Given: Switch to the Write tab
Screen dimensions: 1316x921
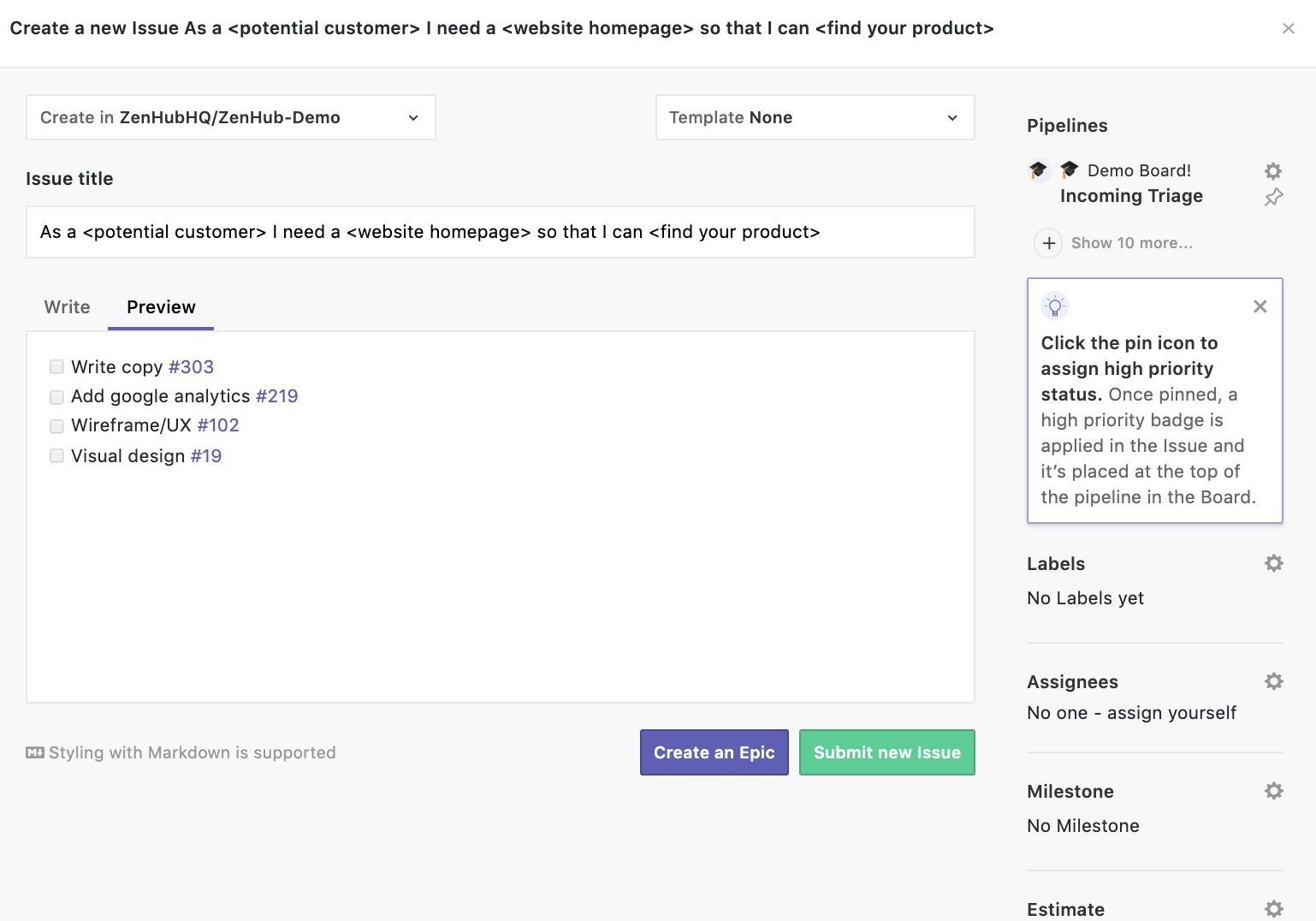Looking at the screenshot, I should pos(67,307).
